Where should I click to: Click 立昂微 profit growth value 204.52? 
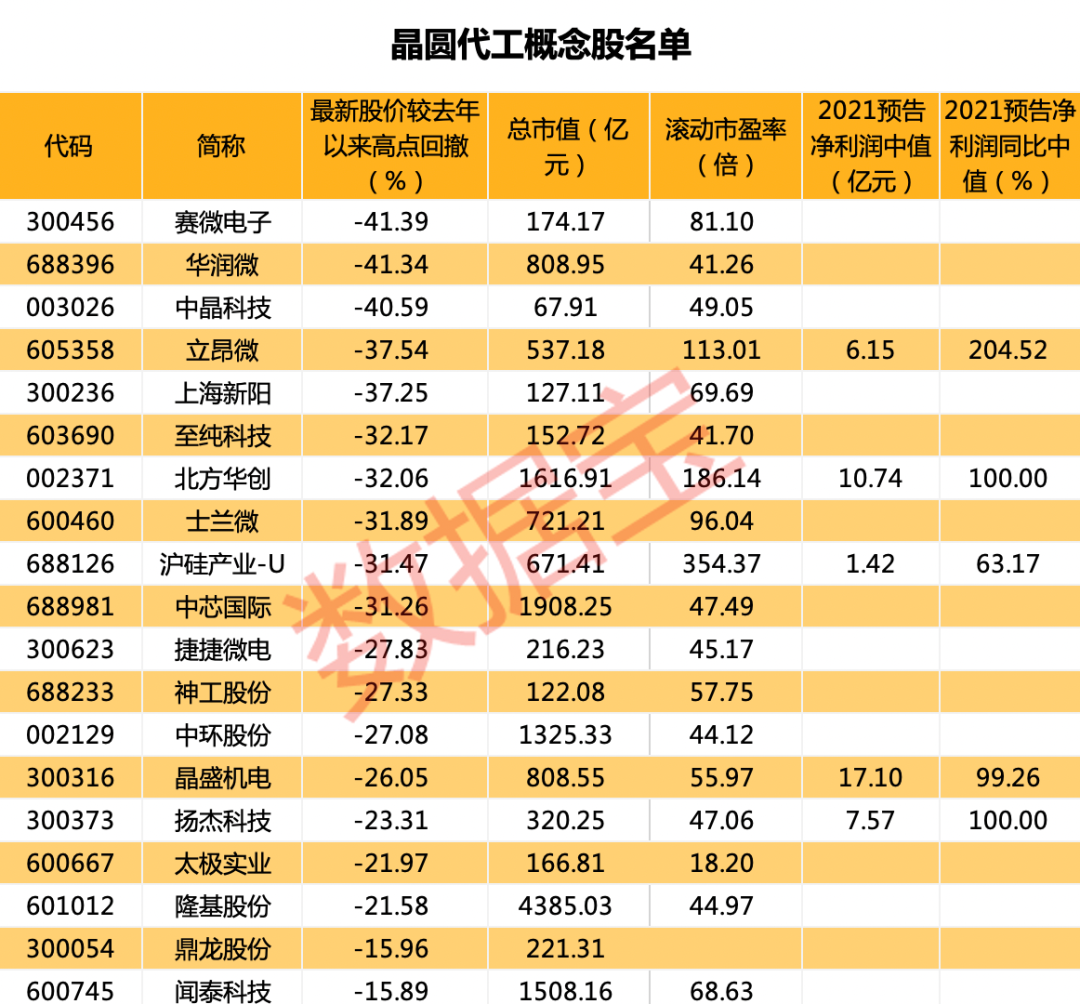1008,350
